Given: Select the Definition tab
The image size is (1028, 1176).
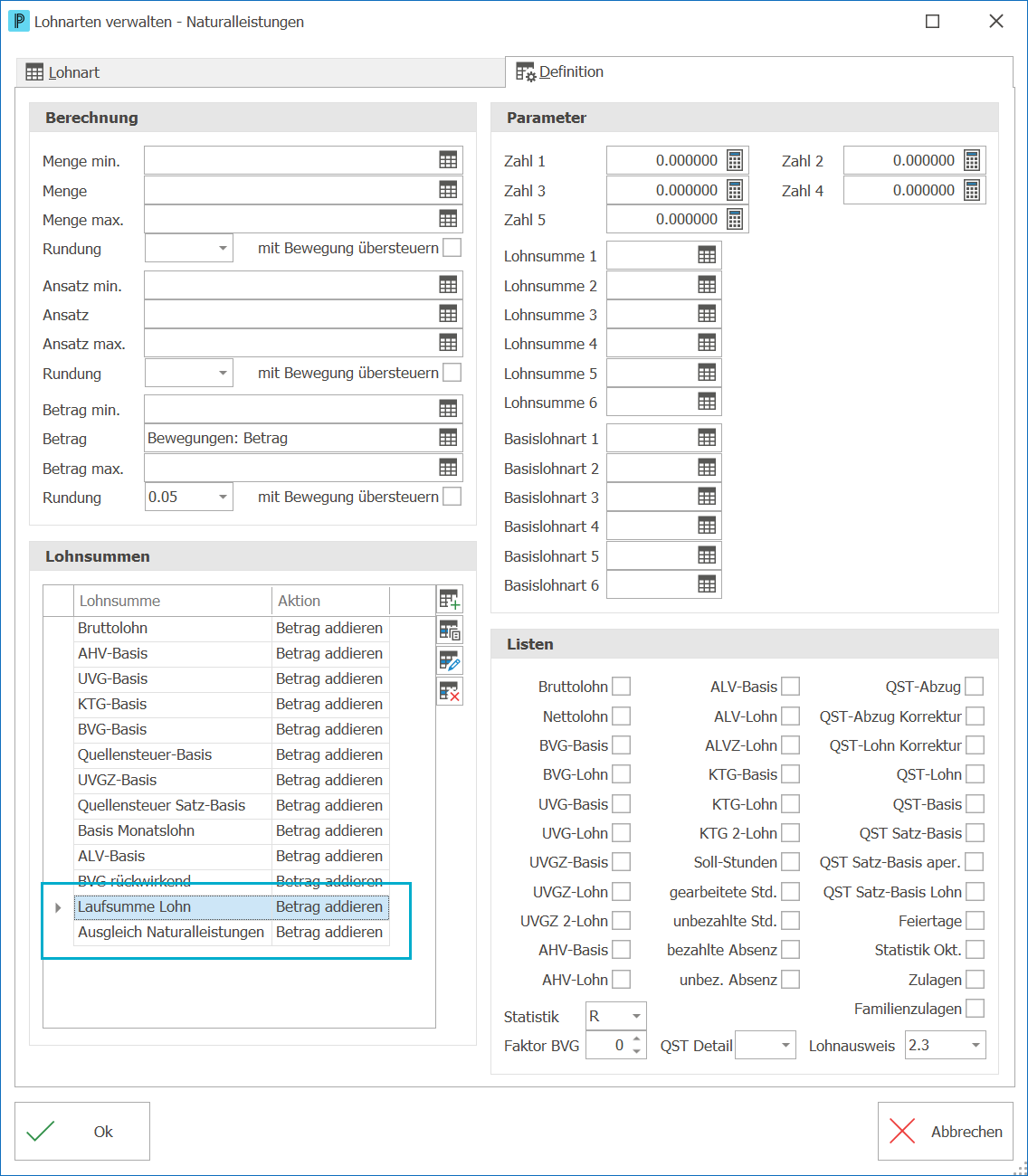Looking at the screenshot, I should [x=758, y=71].
